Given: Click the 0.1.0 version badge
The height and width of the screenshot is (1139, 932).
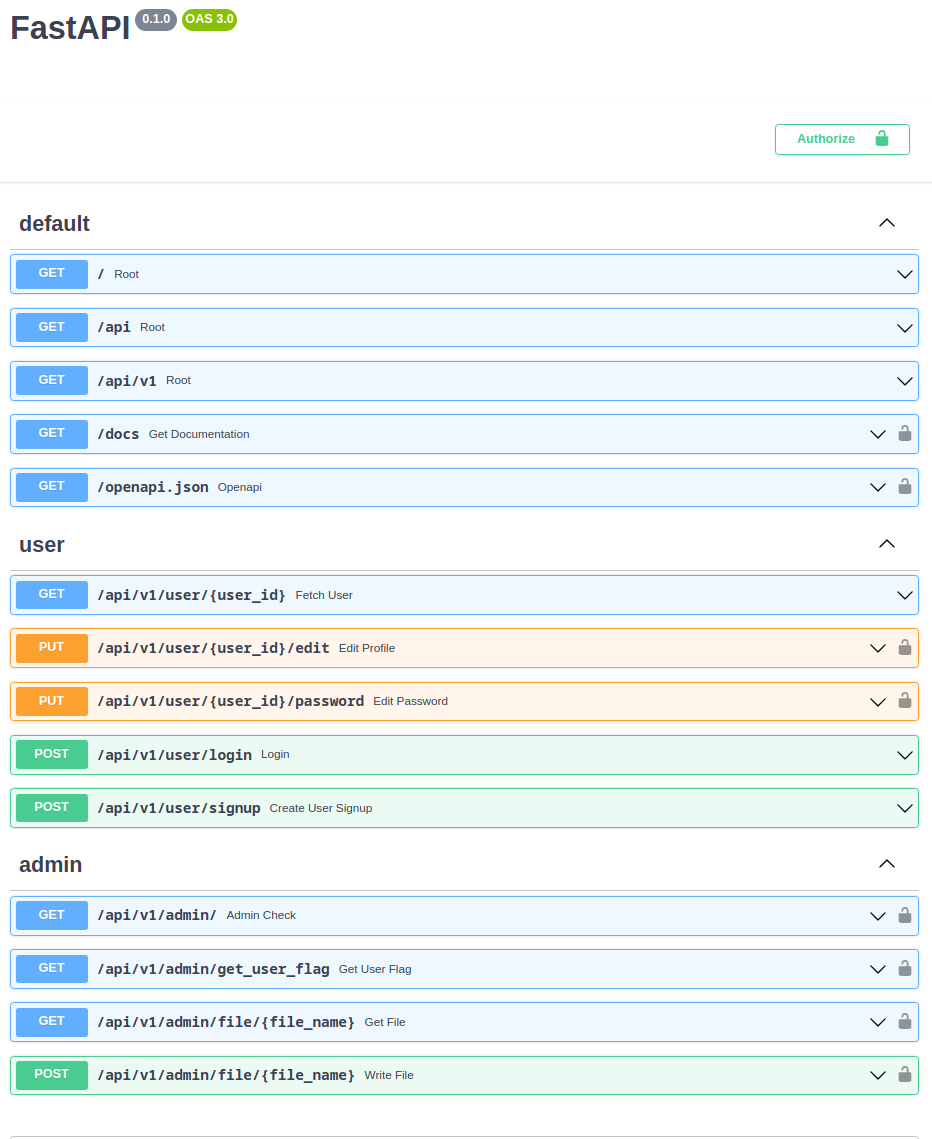Looking at the screenshot, I should (x=156, y=19).
